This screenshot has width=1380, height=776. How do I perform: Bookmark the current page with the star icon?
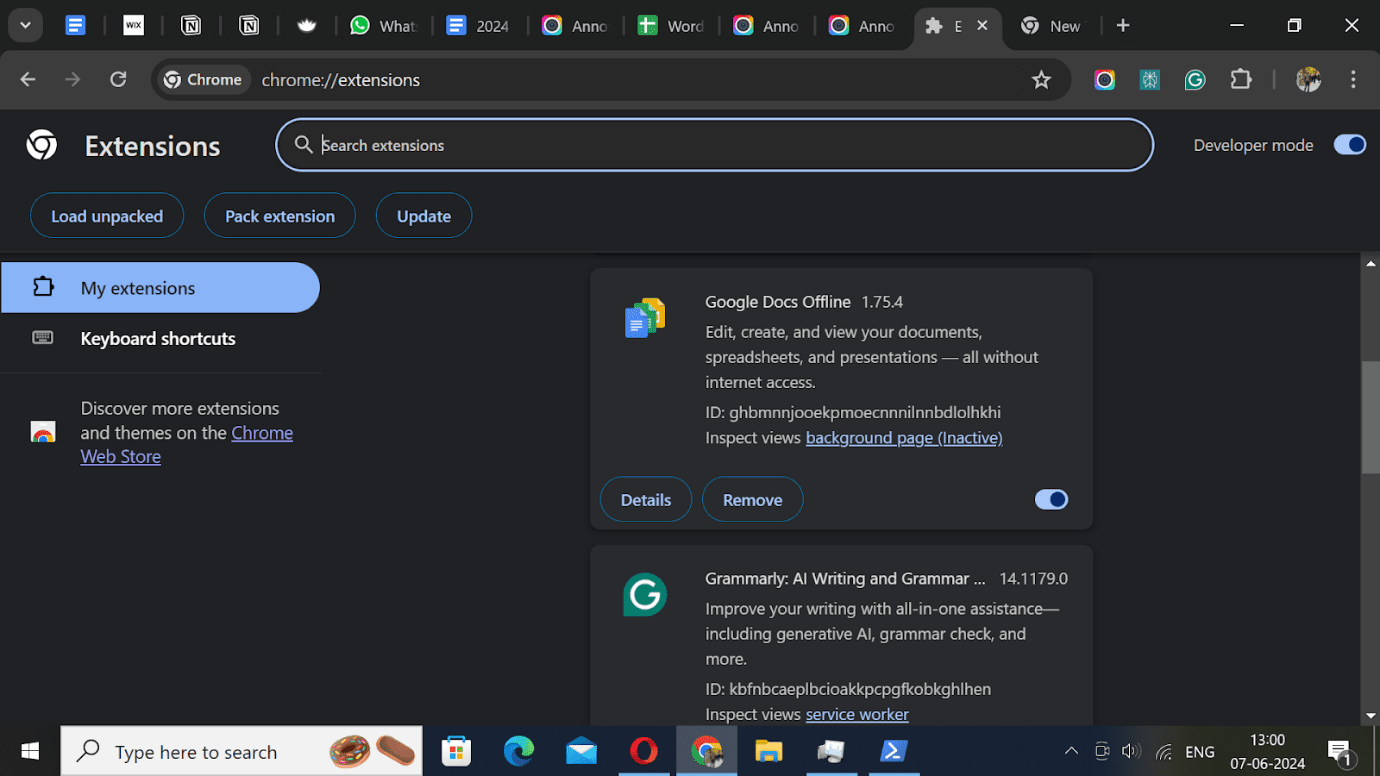tap(1042, 79)
